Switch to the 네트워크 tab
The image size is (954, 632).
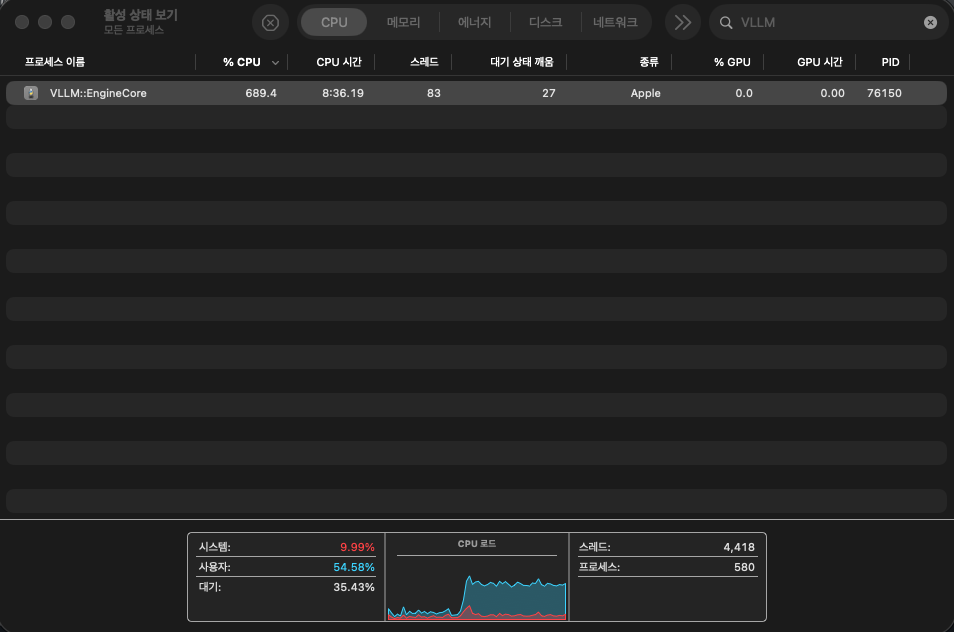tap(615, 23)
